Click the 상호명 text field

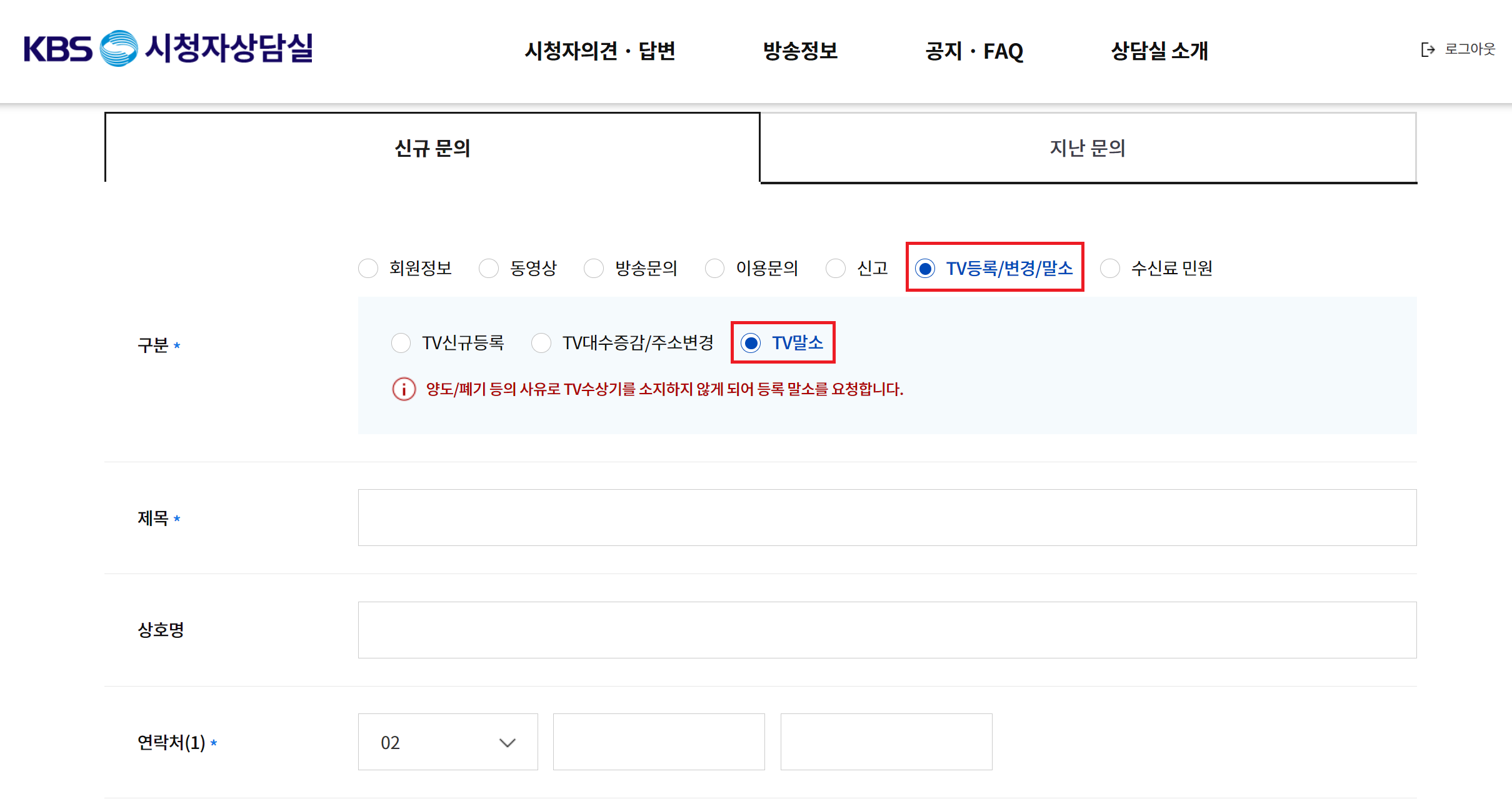(x=887, y=630)
